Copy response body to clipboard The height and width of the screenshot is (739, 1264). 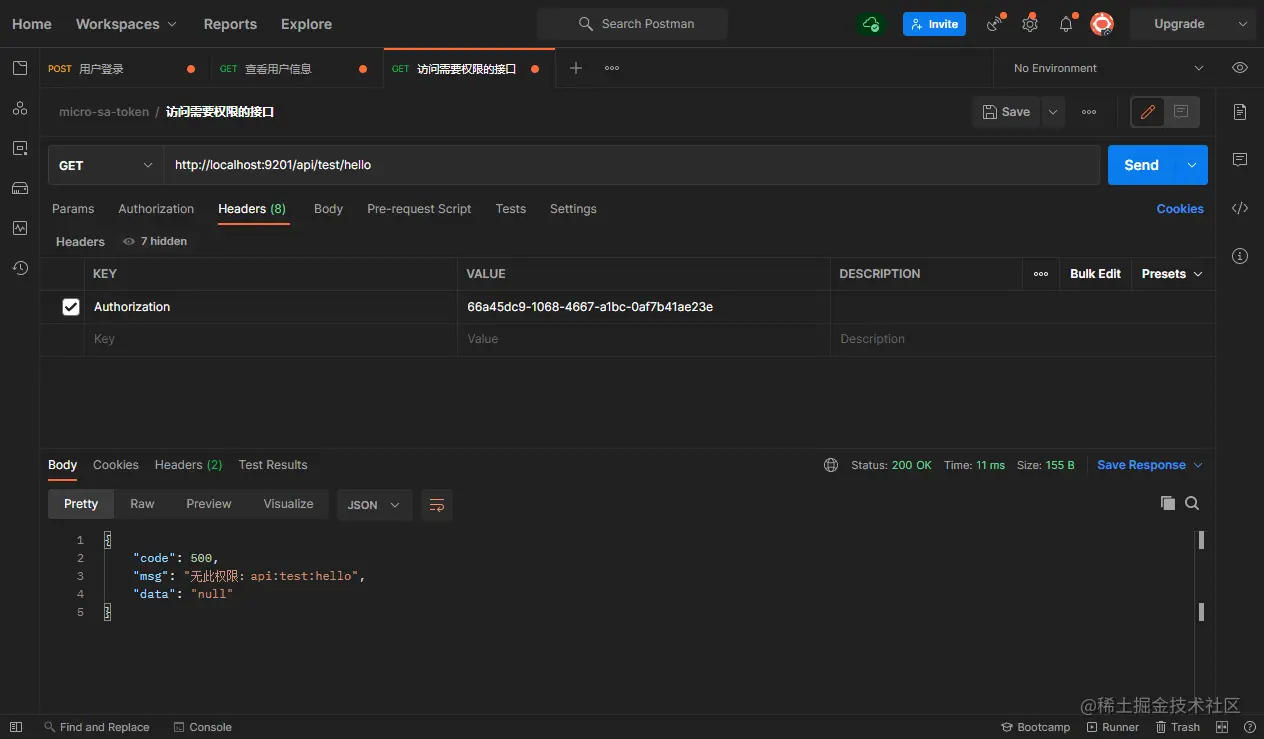(x=1167, y=503)
